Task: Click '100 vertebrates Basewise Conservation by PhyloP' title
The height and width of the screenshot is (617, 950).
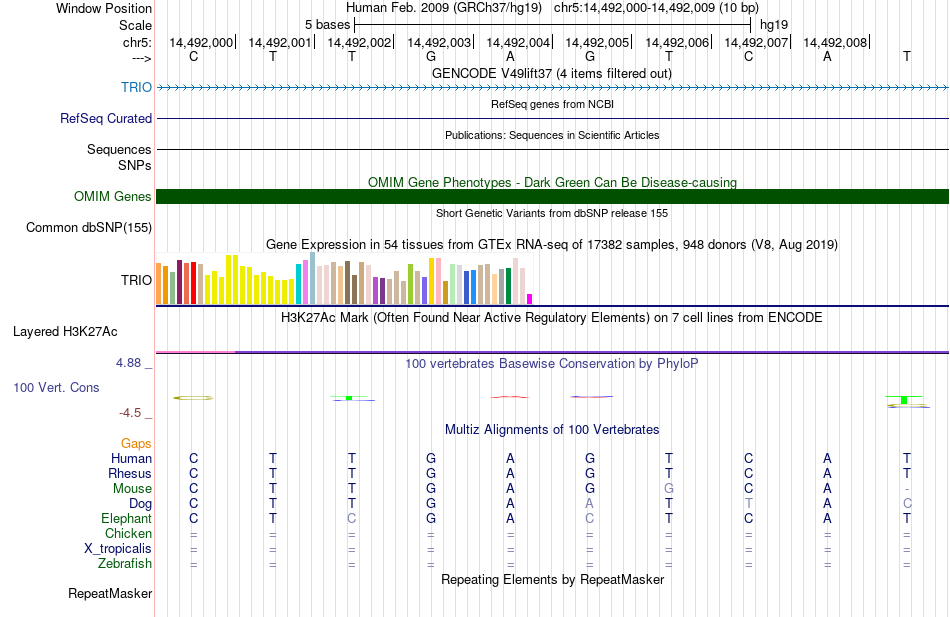Action: tap(552, 364)
